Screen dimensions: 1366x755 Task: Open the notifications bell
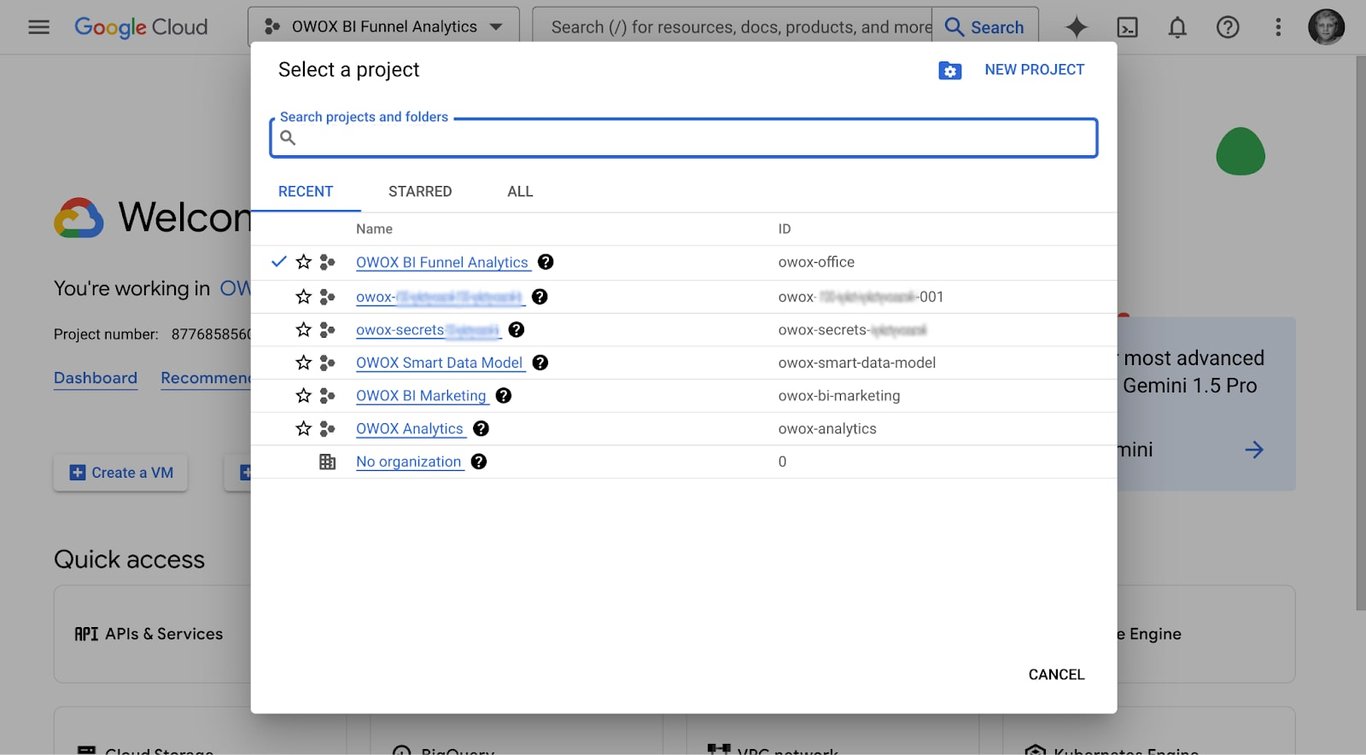pyautogui.click(x=1178, y=27)
